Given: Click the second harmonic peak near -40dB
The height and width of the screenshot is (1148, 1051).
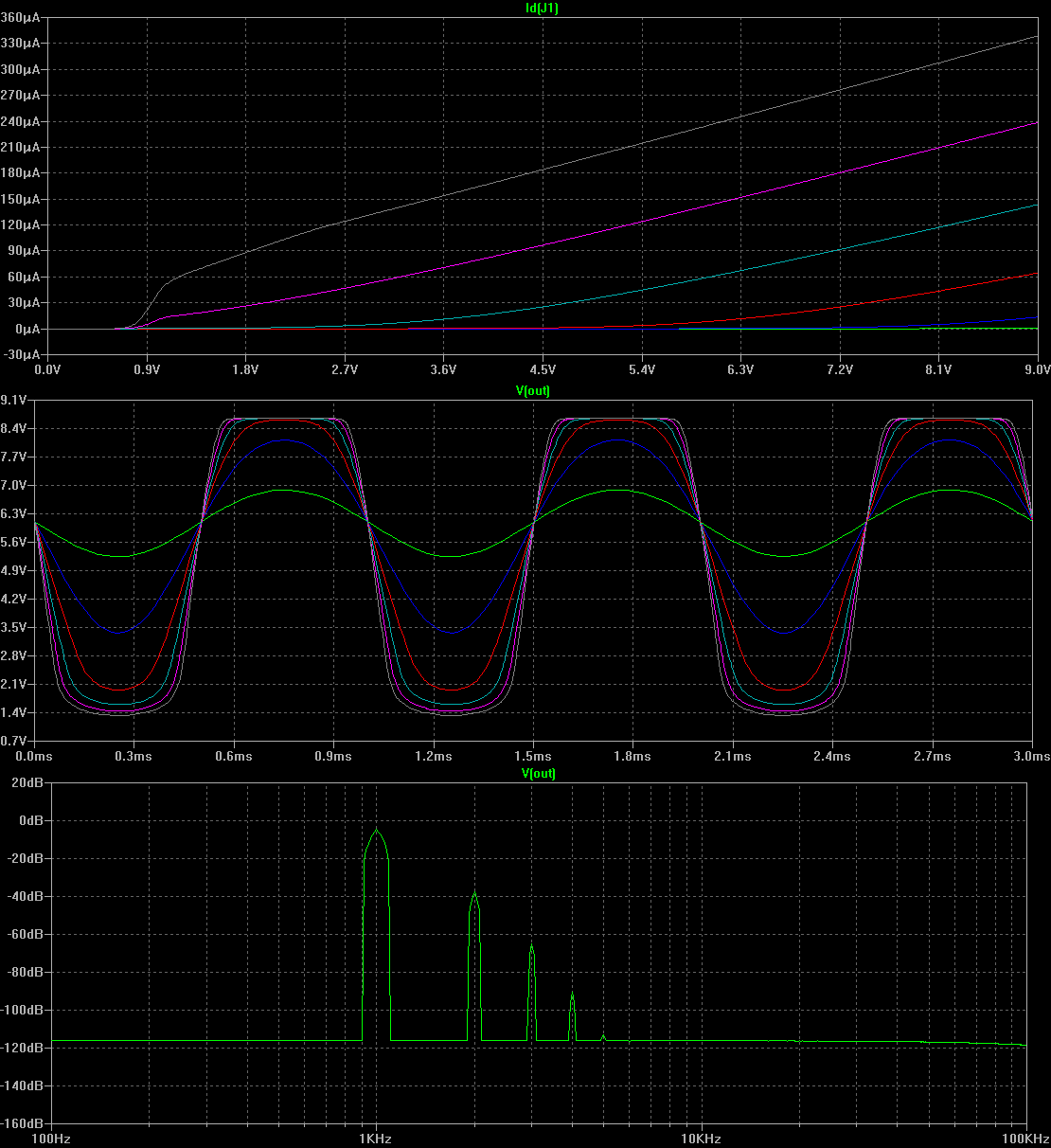Looking at the screenshot, I should point(474,894).
